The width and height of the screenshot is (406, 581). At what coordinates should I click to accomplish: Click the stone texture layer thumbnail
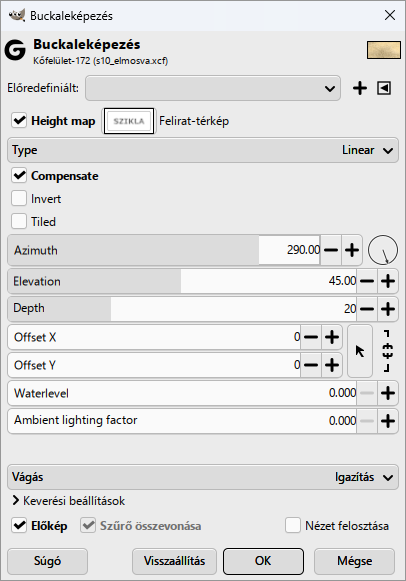pyautogui.click(x=384, y=50)
